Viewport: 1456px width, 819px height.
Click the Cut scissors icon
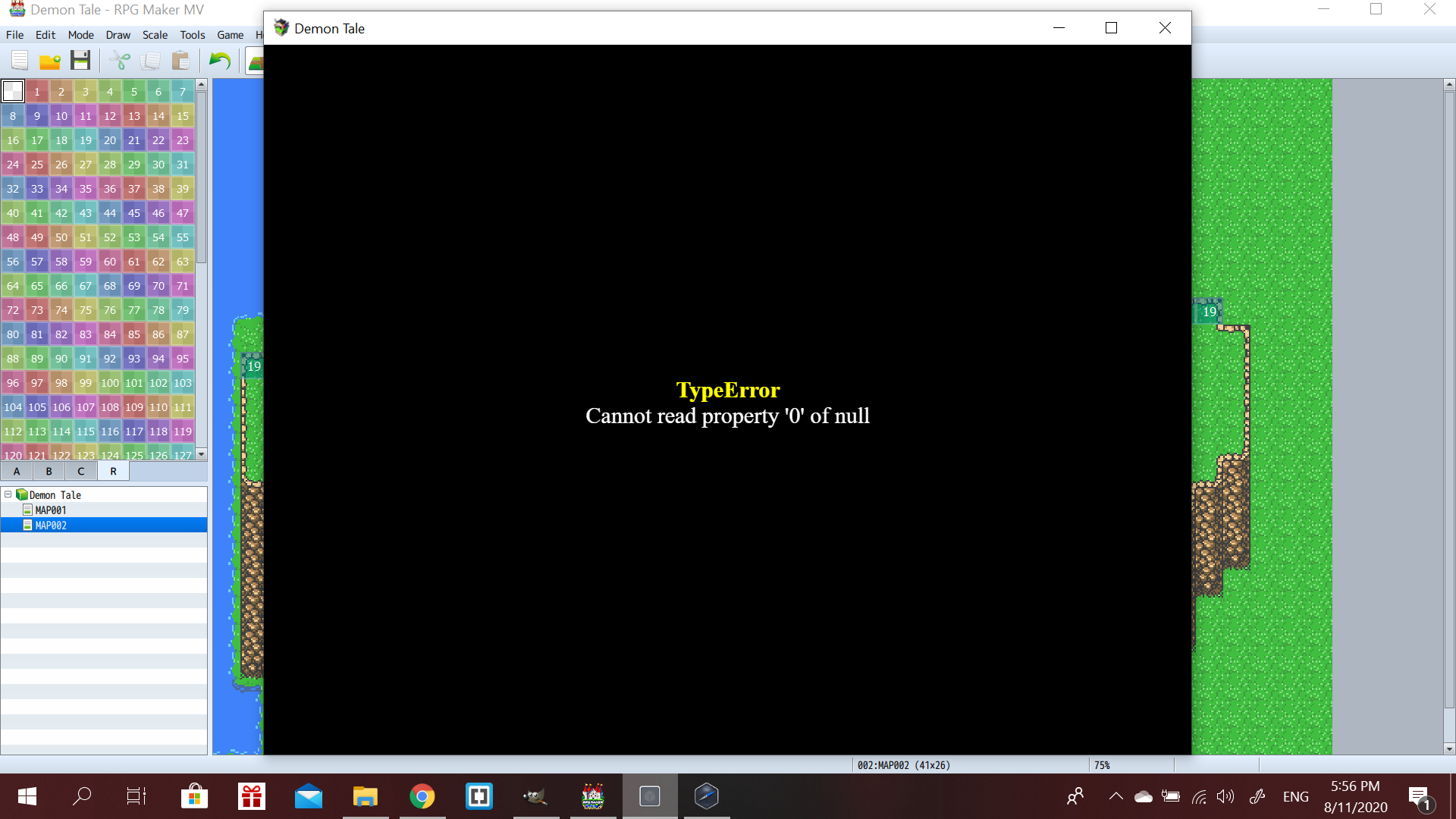(x=120, y=60)
